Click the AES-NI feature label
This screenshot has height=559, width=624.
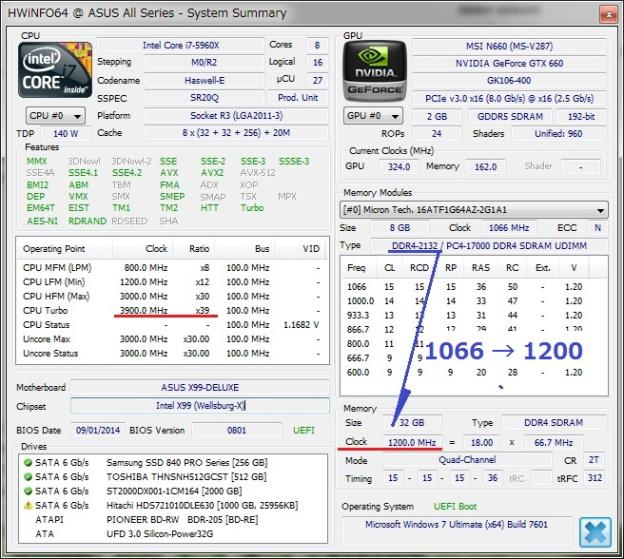point(42,221)
